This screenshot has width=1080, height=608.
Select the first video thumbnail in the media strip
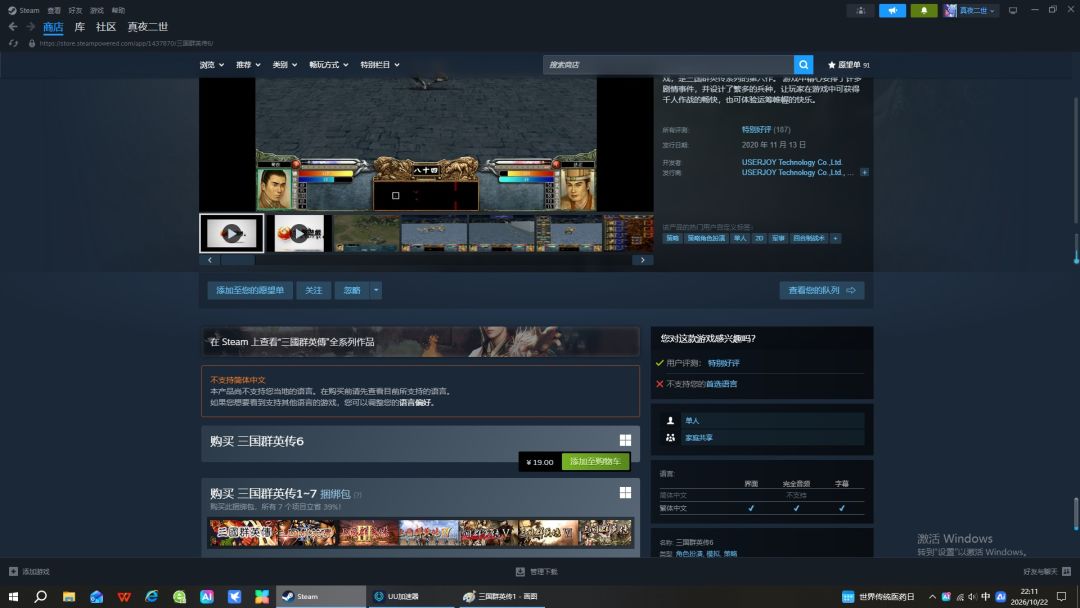[231, 233]
